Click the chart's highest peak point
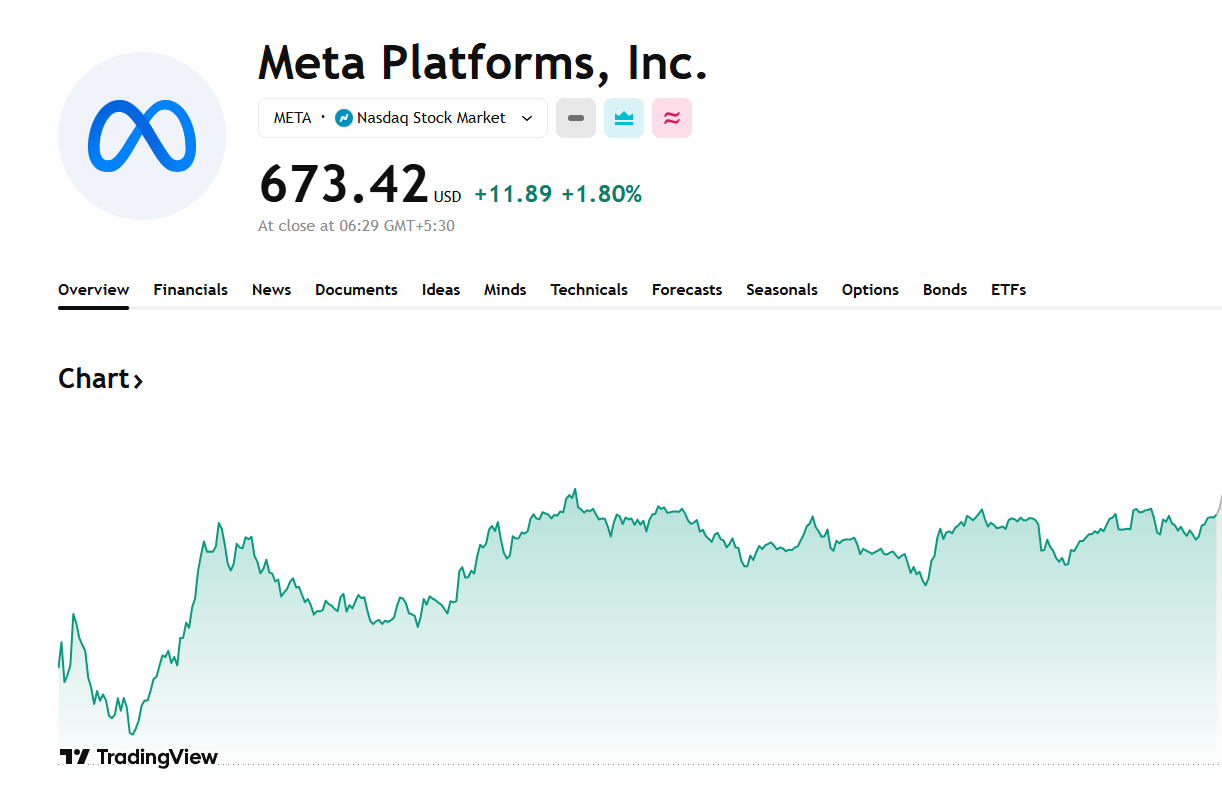 (575, 490)
